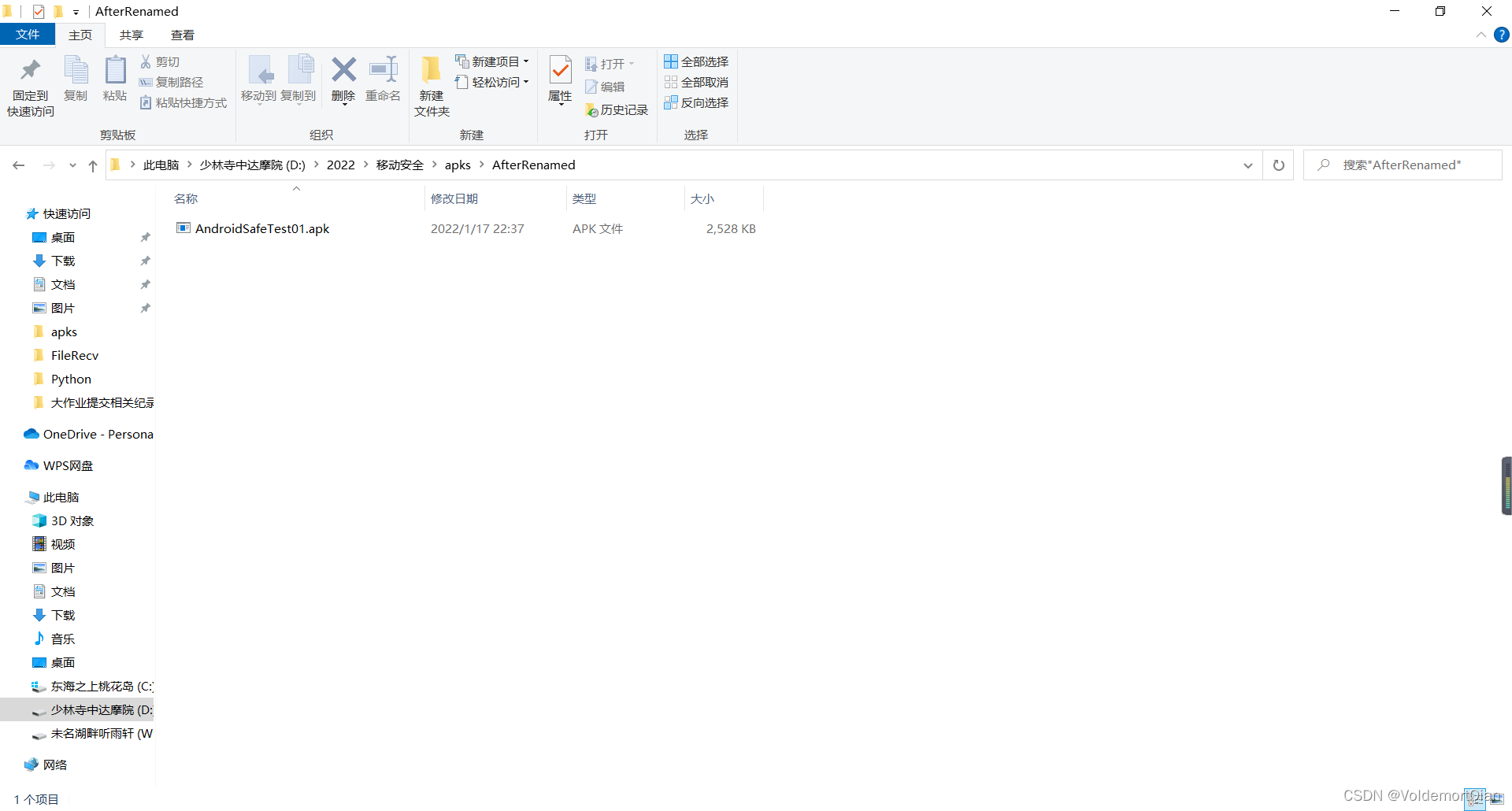Open the 复制到 copy-to command
Screen dimensions: 1512x811
[x=298, y=79]
